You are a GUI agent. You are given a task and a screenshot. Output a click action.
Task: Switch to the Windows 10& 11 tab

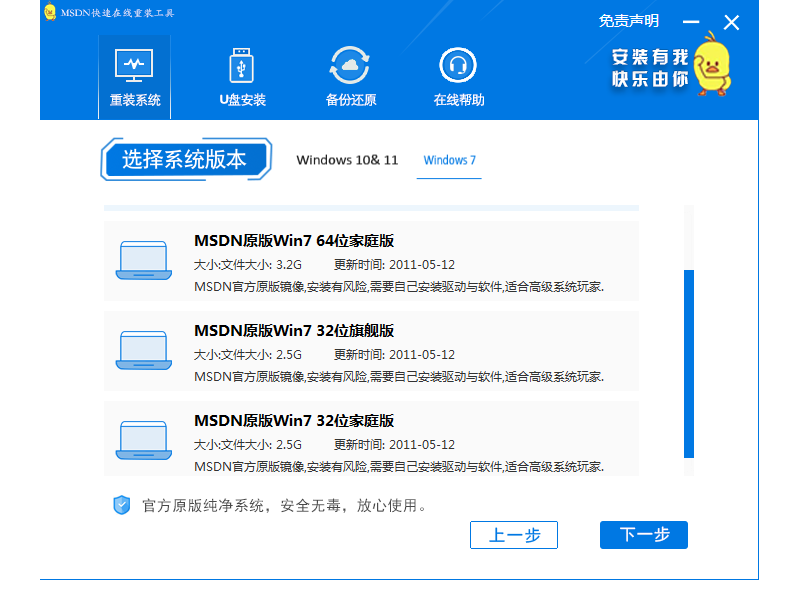(x=346, y=160)
